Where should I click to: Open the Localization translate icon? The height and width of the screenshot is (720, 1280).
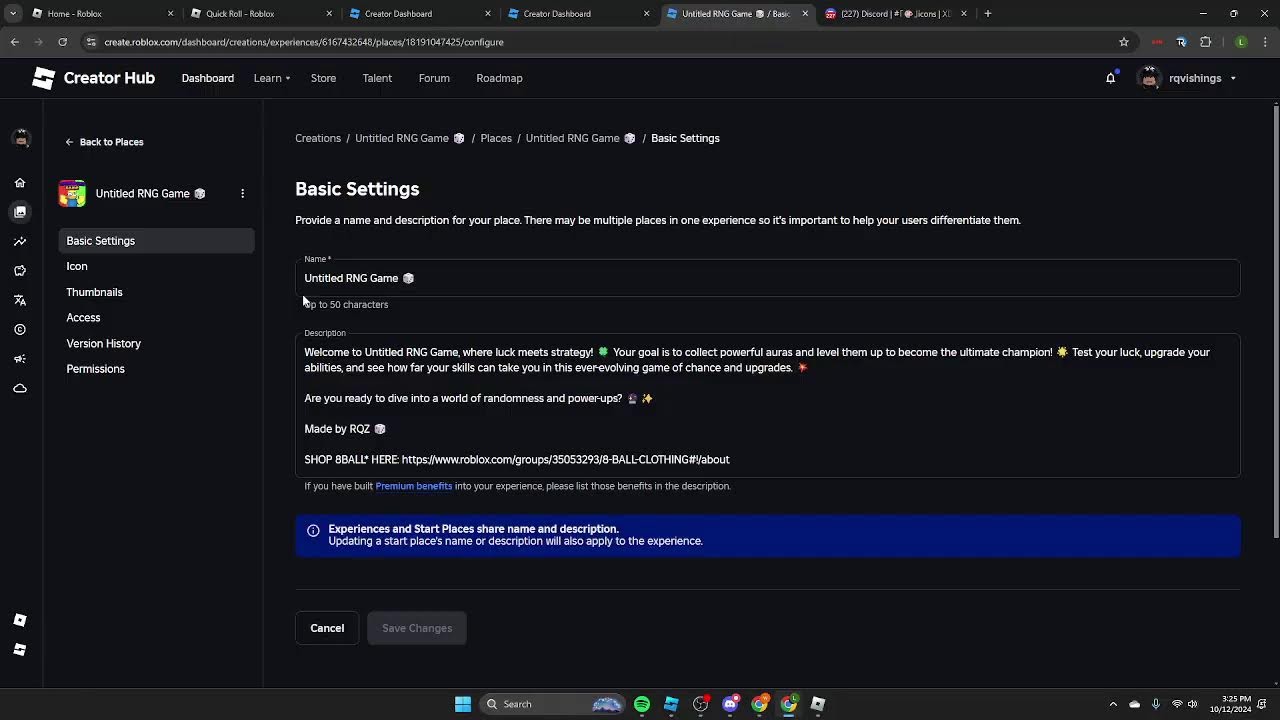pos(20,300)
